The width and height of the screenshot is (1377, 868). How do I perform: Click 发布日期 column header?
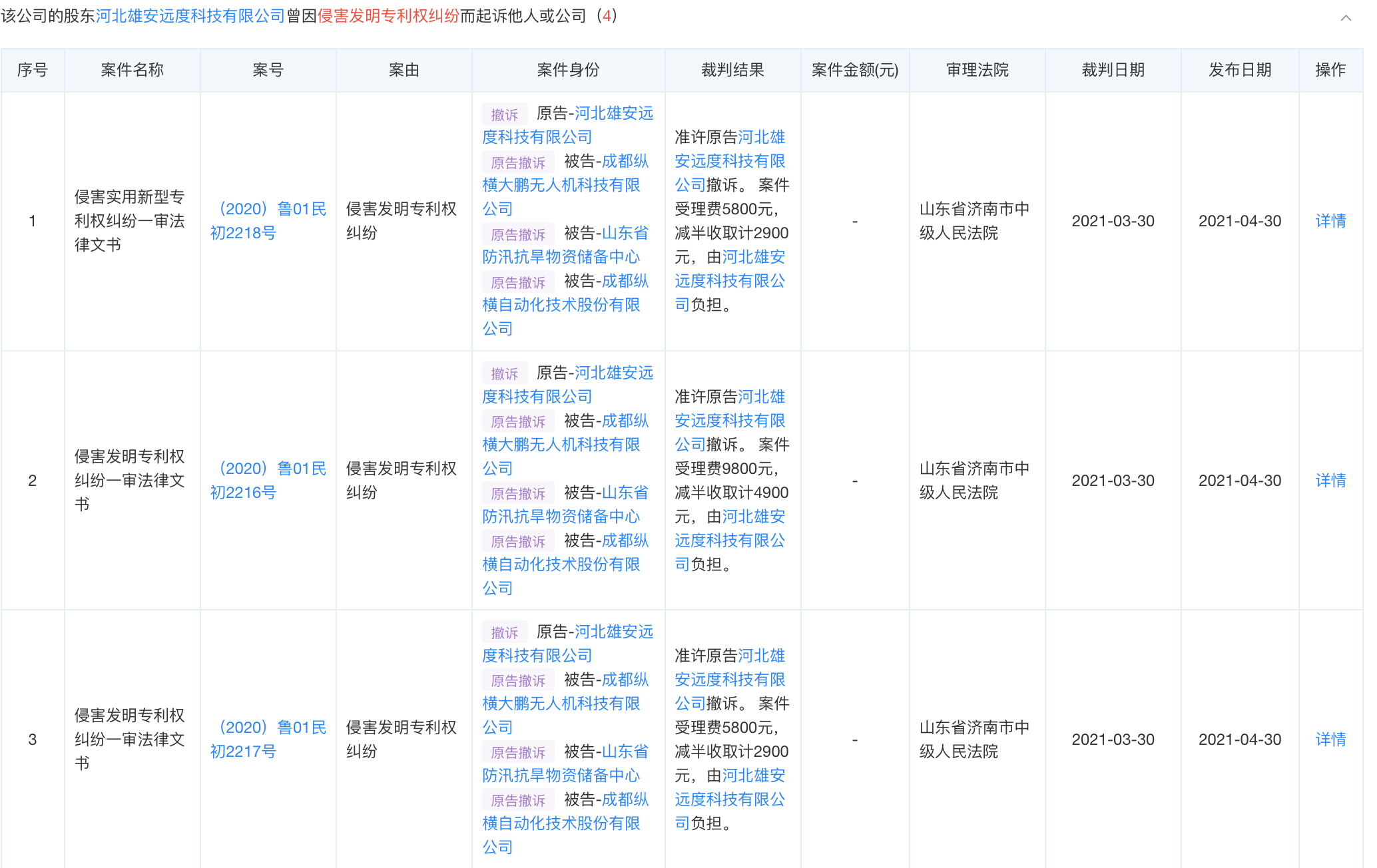point(1239,70)
